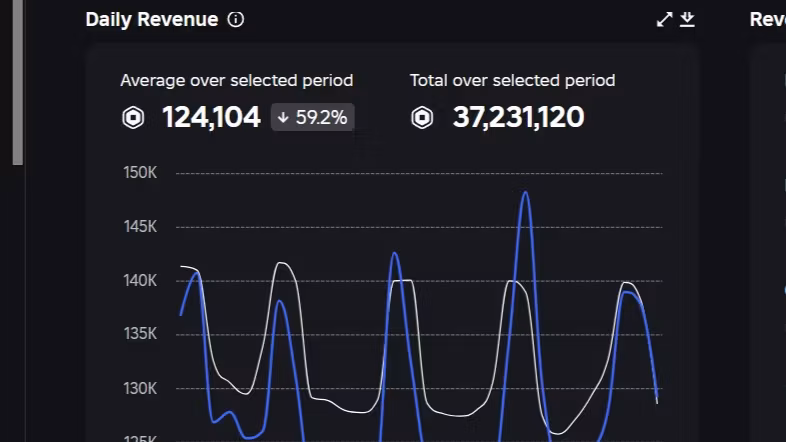Download the Daily Revenue chart data
The height and width of the screenshot is (442, 786).
pyautogui.click(x=687, y=20)
